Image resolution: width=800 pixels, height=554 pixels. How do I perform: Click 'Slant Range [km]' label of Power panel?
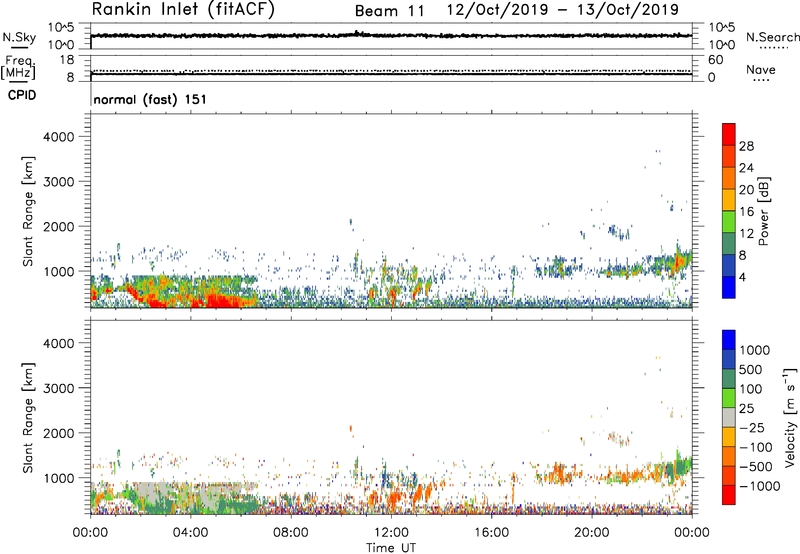point(28,211)
